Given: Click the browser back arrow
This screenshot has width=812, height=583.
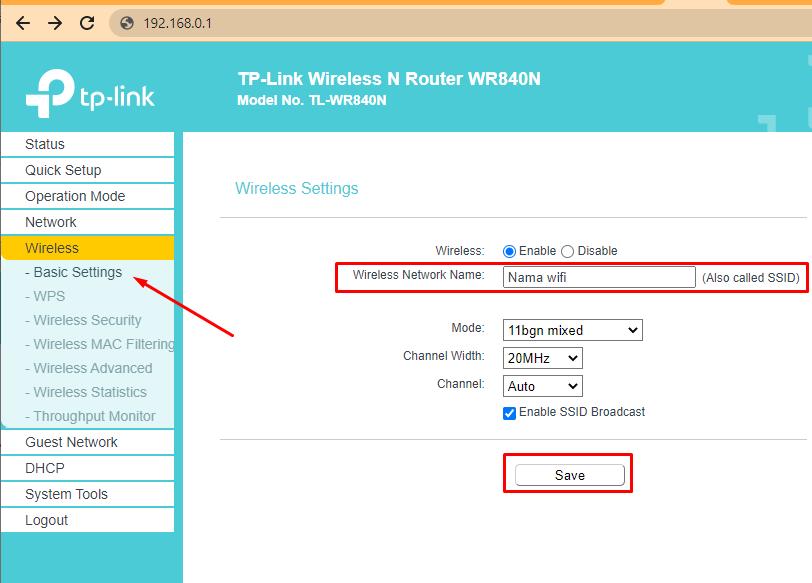Looking at the screenshot, I should pos(23,23).
